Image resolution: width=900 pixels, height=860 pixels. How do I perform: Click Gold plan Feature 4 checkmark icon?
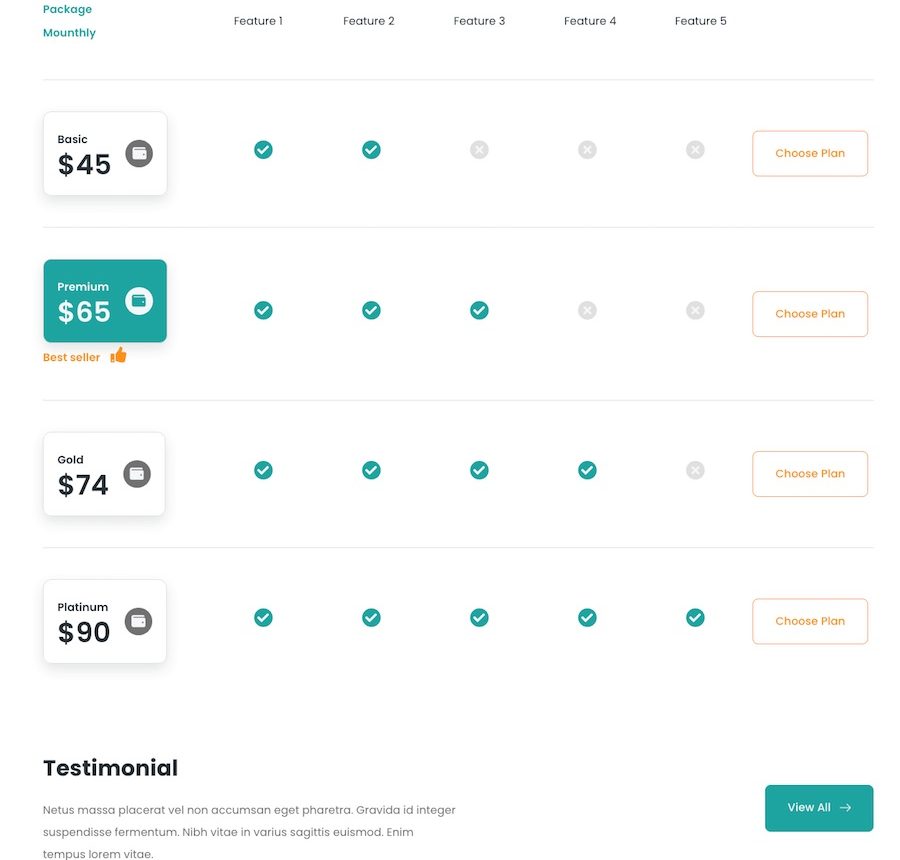click(587, 470)
